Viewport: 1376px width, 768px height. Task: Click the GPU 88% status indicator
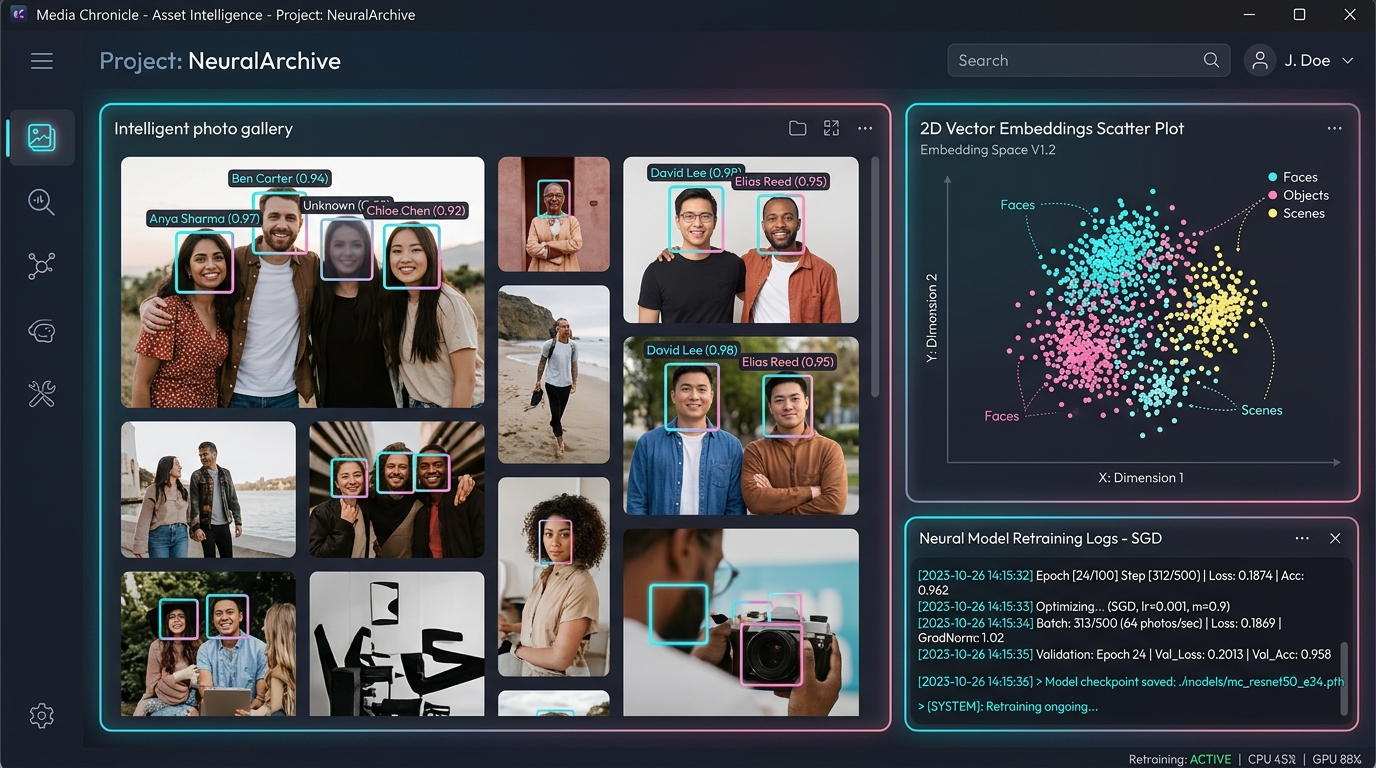1336,759
